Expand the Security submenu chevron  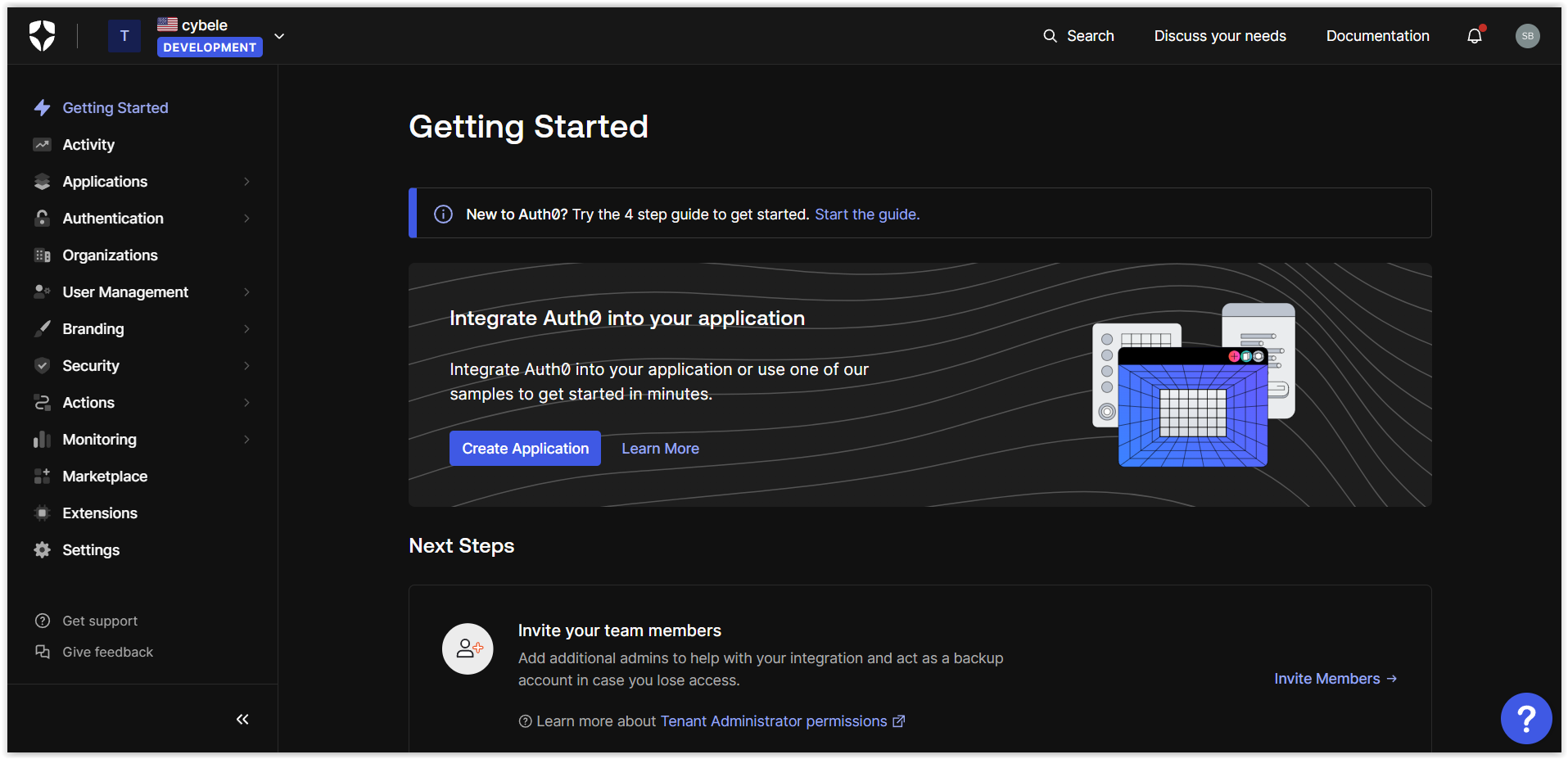[246, 366]
